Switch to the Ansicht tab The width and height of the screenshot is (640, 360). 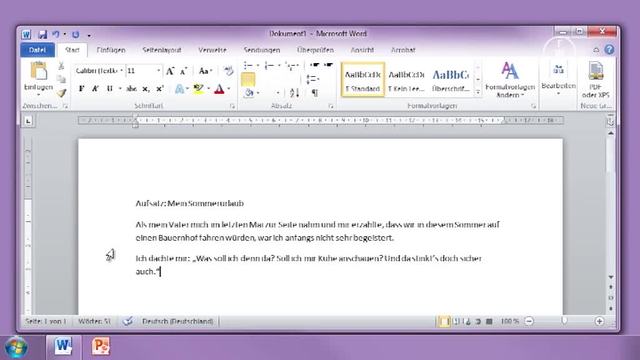coord(362,50)
